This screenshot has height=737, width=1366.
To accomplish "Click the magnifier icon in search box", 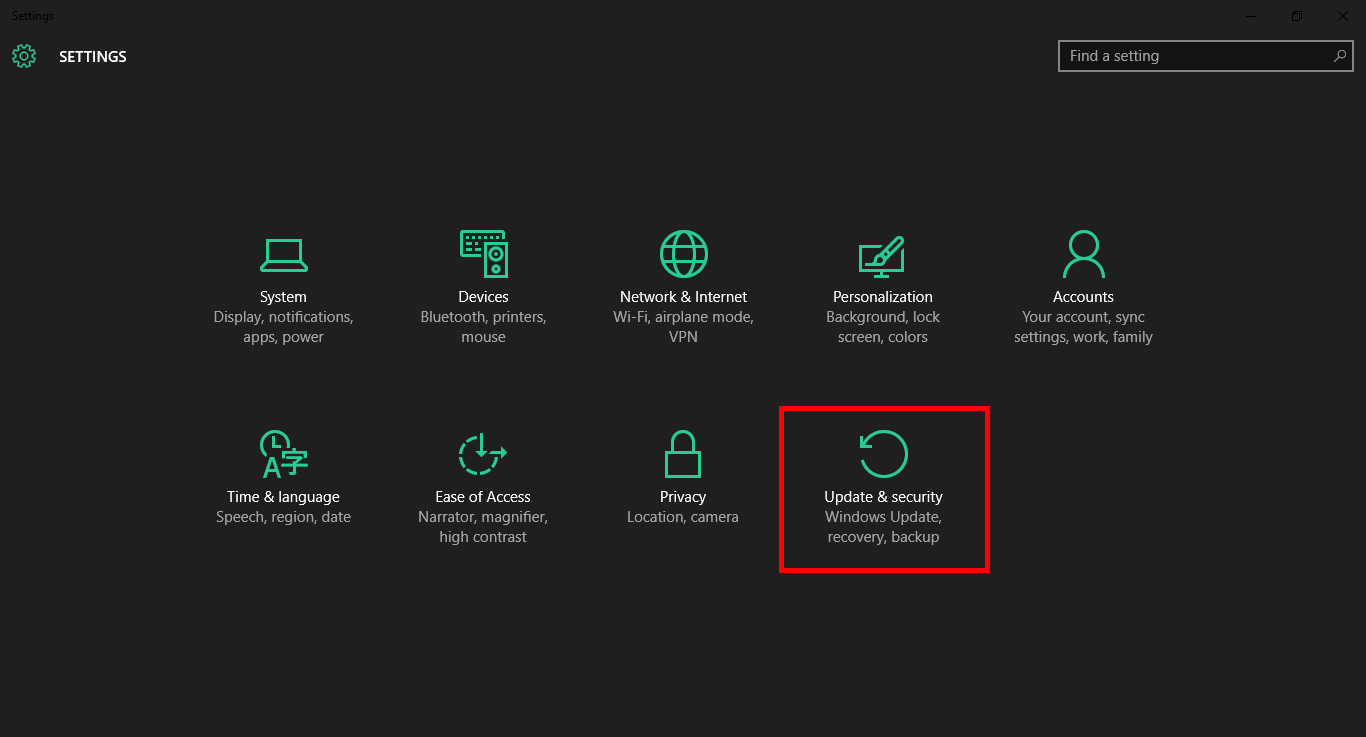I will (1340, 56).
